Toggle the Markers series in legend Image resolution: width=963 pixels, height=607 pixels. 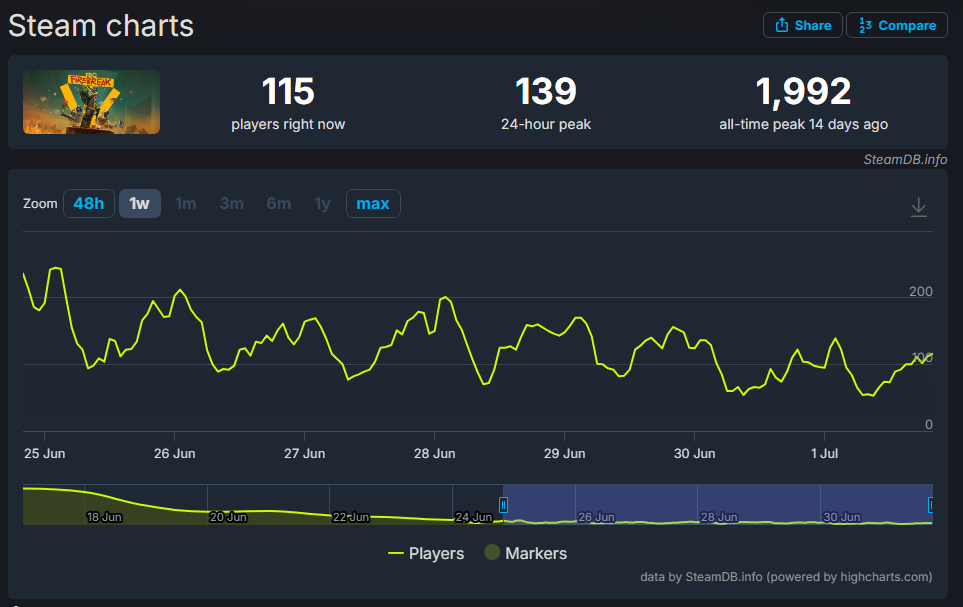click(525, 553)
